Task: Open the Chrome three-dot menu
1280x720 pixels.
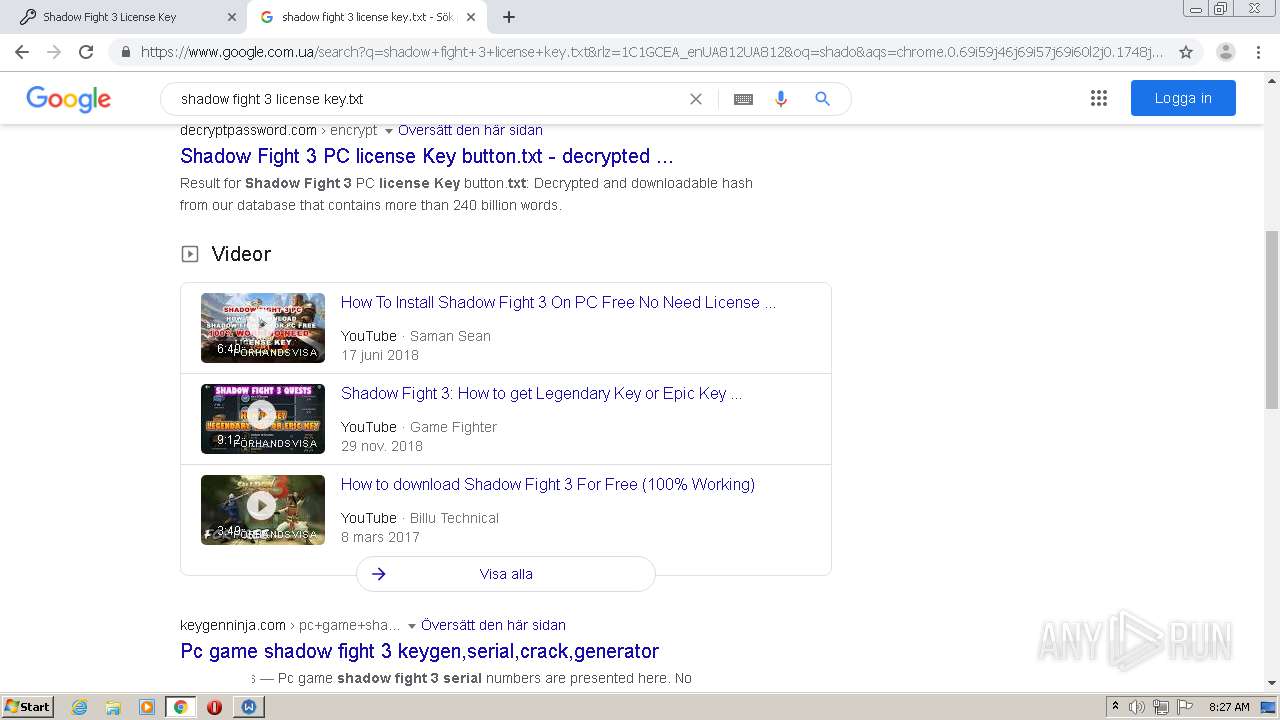Action: click(x=1258, y=52)
